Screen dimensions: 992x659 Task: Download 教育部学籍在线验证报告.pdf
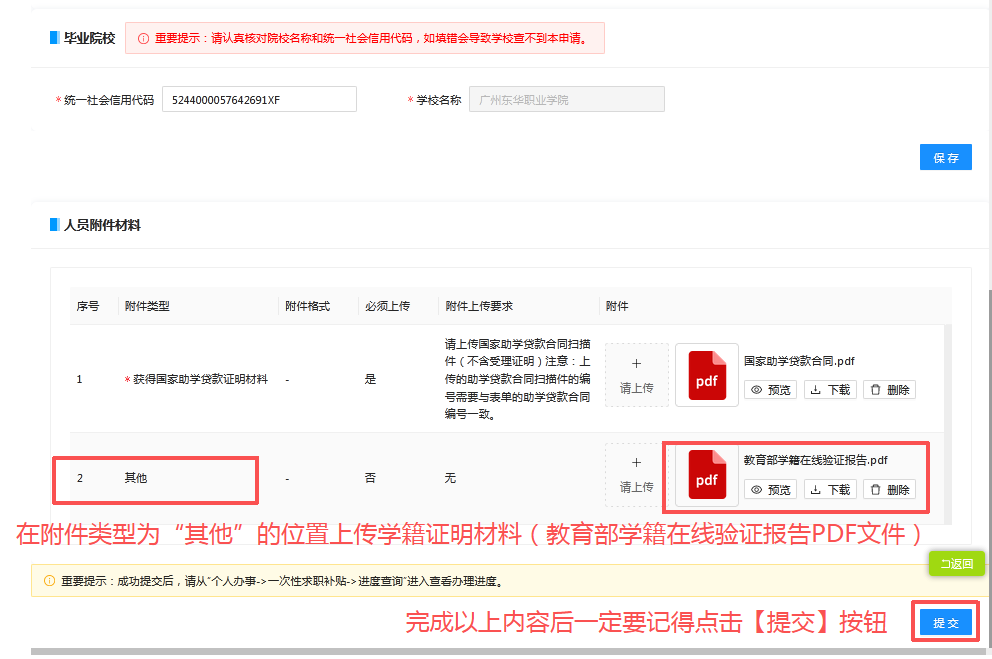pos(831,490)
